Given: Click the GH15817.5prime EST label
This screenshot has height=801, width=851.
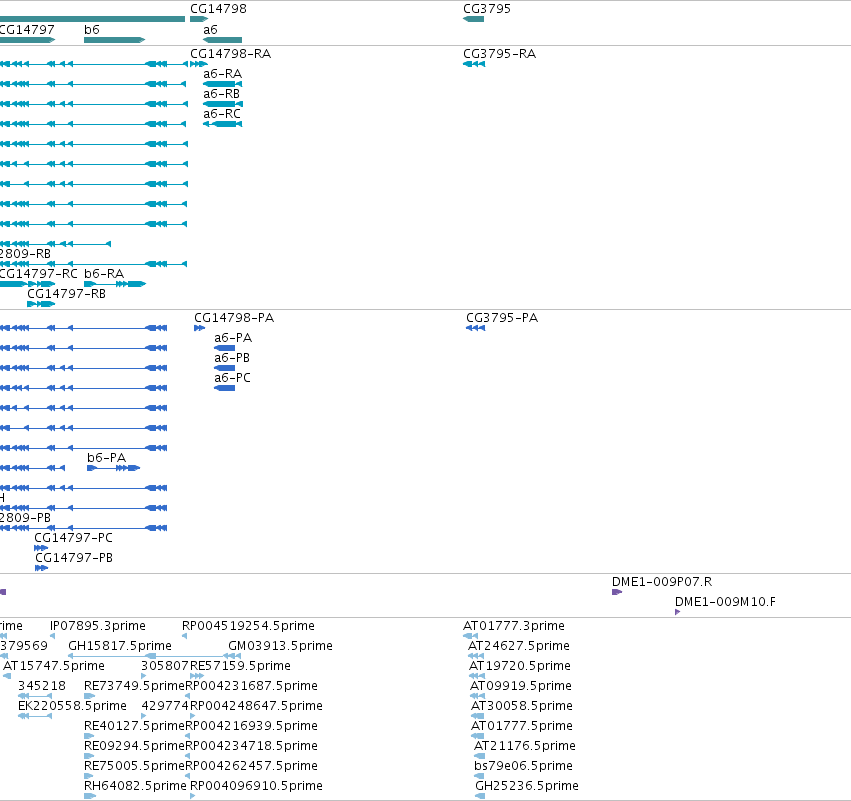Looking at the screenshot, I should [x=120, y=646].
